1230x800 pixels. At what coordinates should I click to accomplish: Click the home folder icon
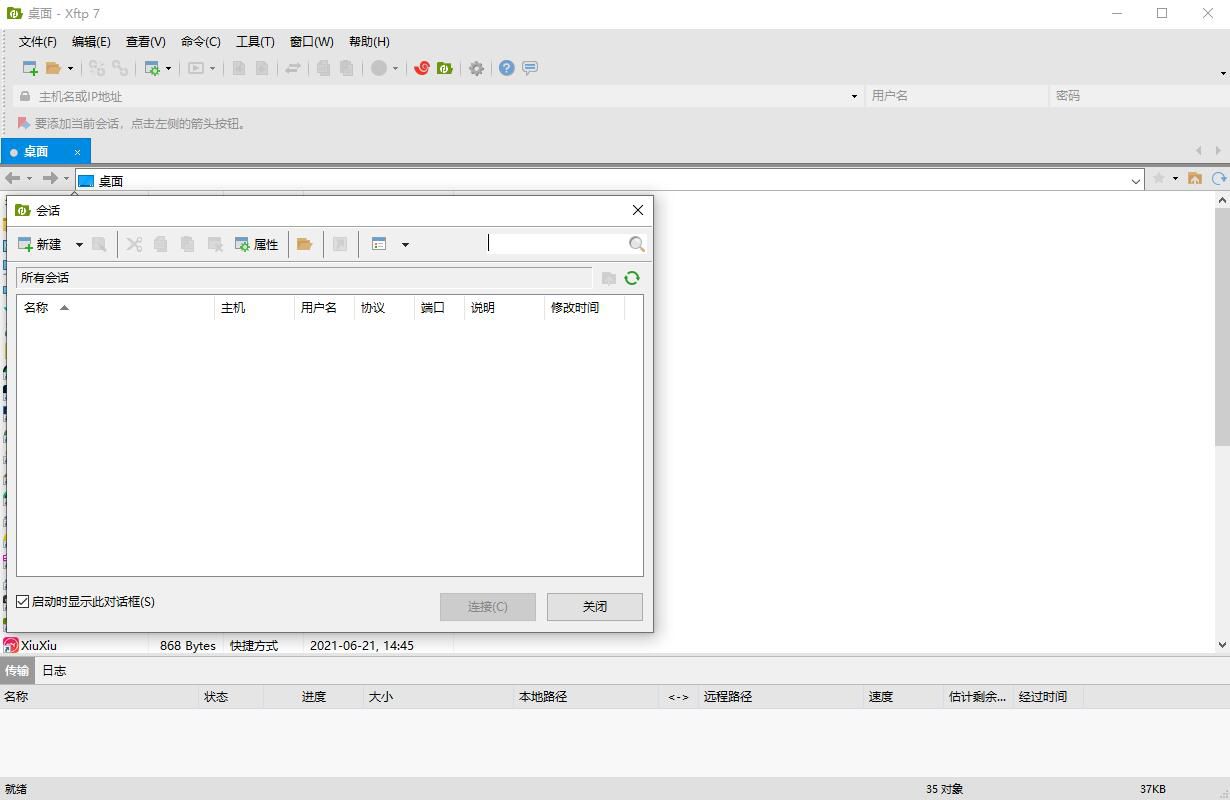(1195, 178)
